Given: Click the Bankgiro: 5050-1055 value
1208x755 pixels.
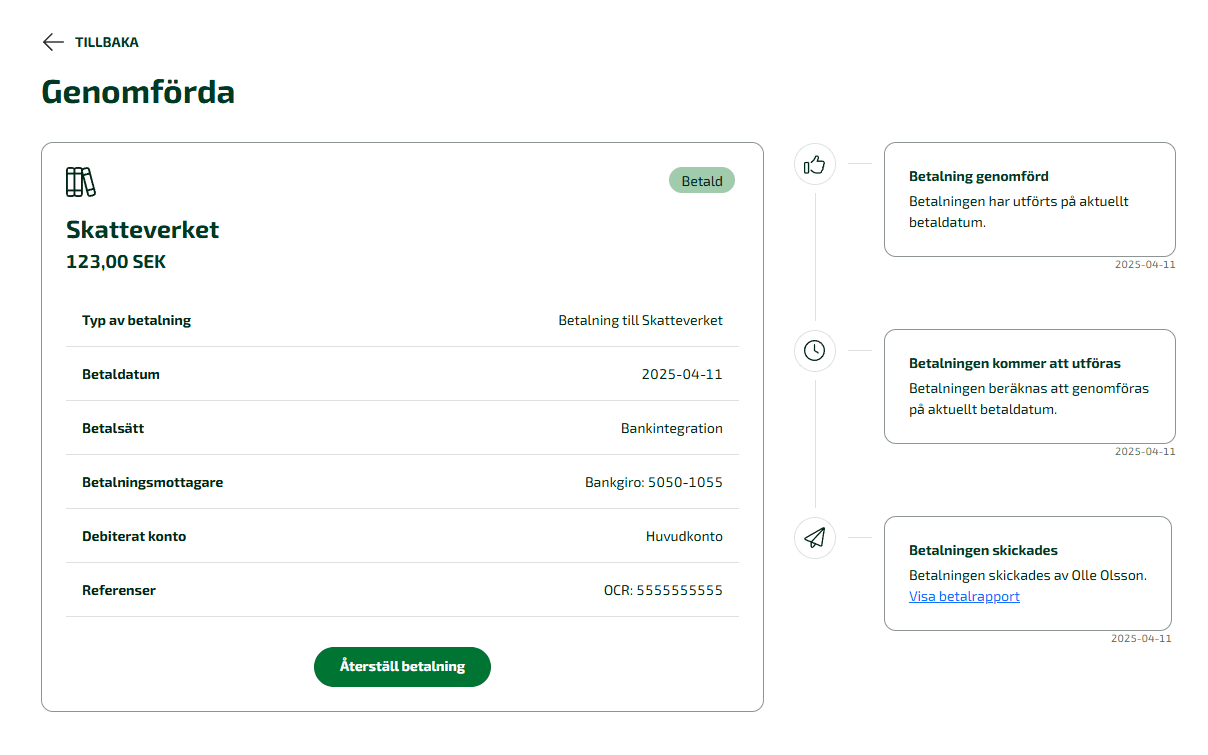Looking at the screenshot, I should click(654, 482).
